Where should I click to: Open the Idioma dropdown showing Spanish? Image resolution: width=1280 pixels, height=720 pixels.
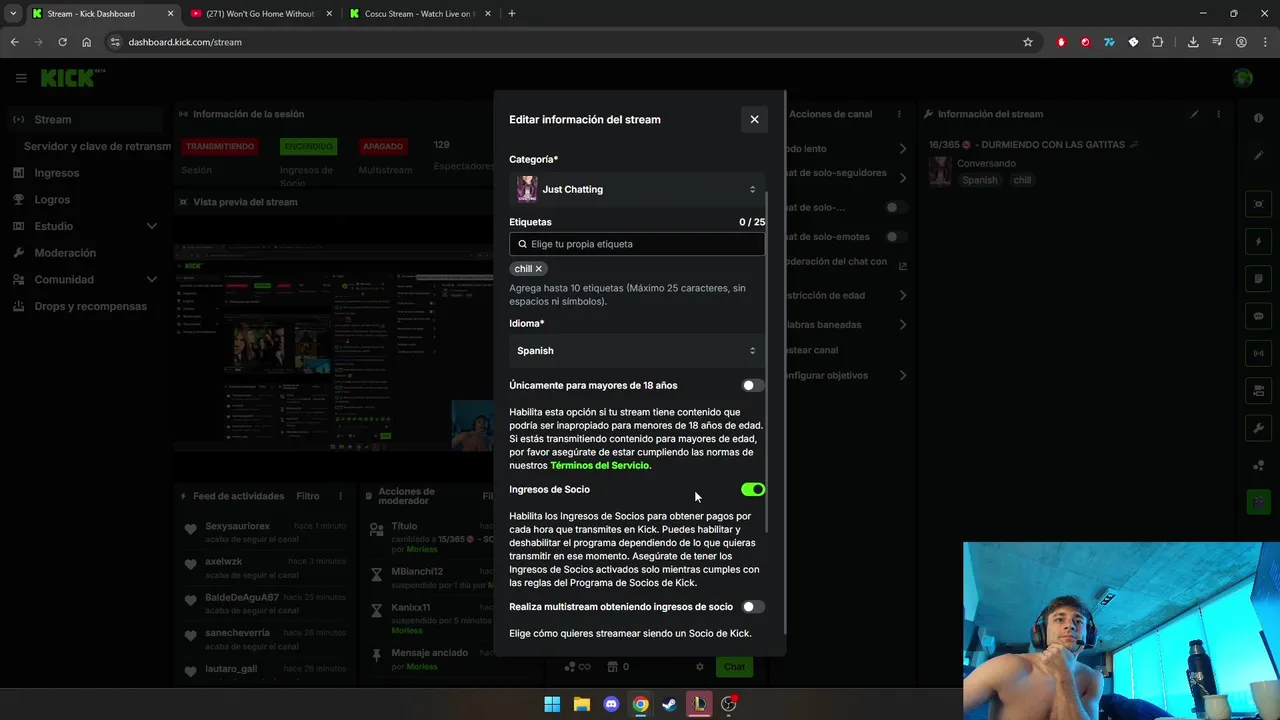pos(637,351)
